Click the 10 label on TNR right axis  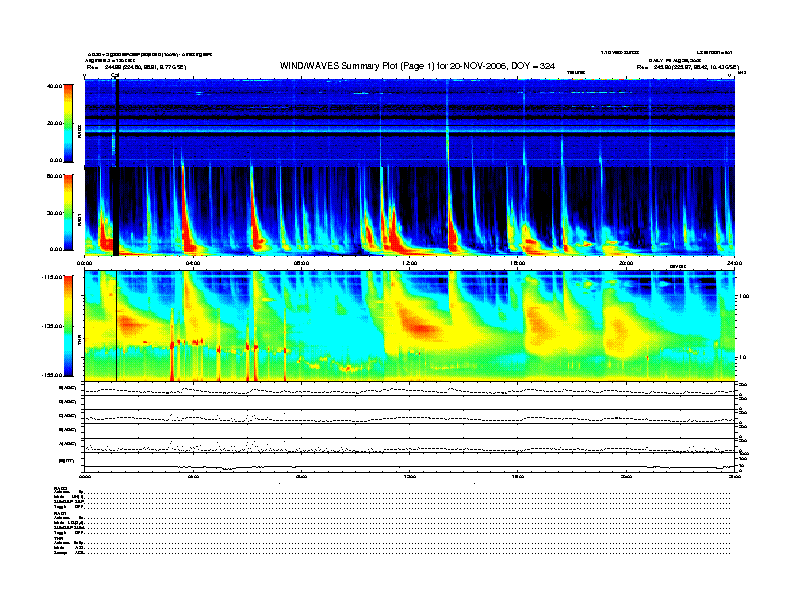tap(742, 357)
